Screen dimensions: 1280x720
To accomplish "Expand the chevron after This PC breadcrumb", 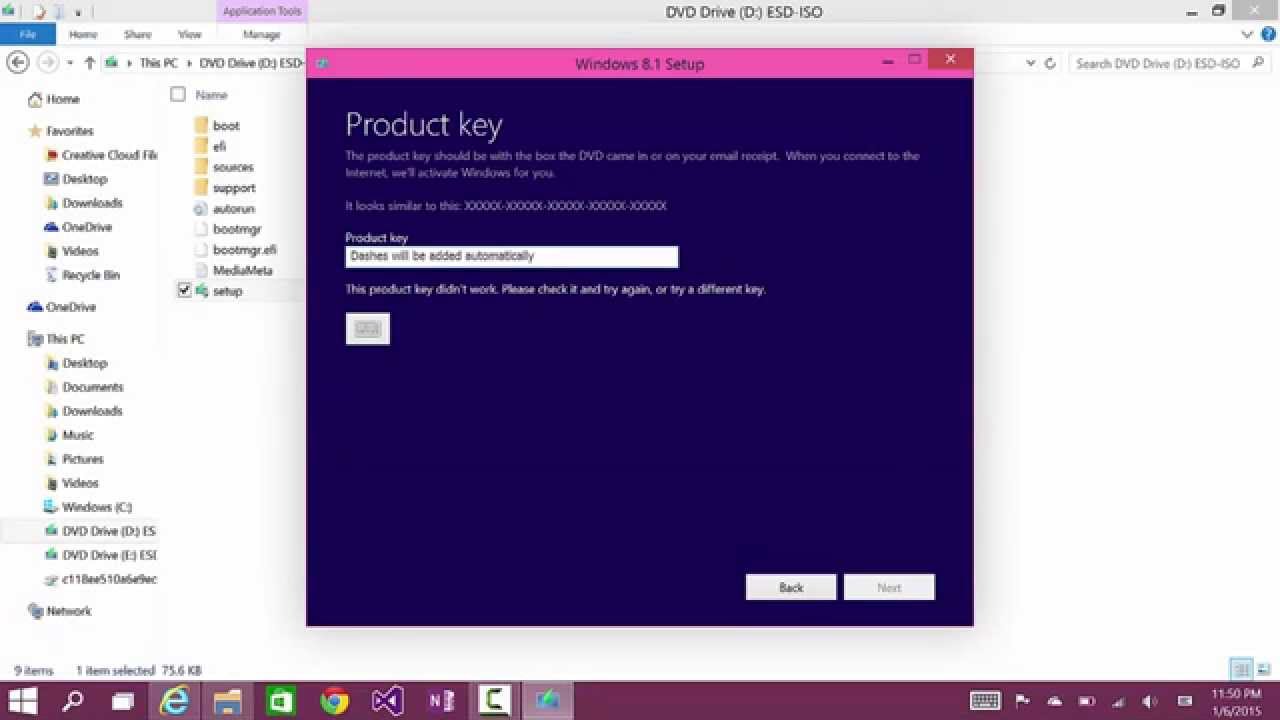I will (x=188, y=63).
